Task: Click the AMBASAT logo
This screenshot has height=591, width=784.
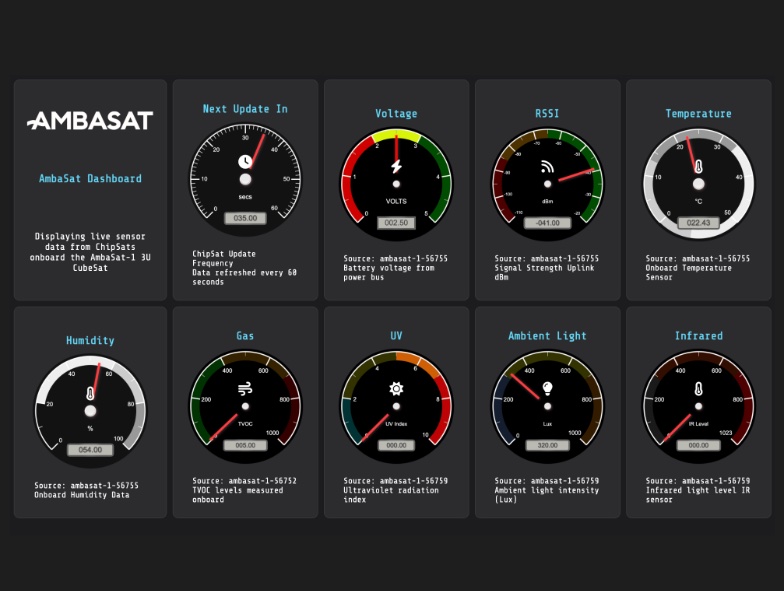Action: pyautogui.click(x=90, y=121)
